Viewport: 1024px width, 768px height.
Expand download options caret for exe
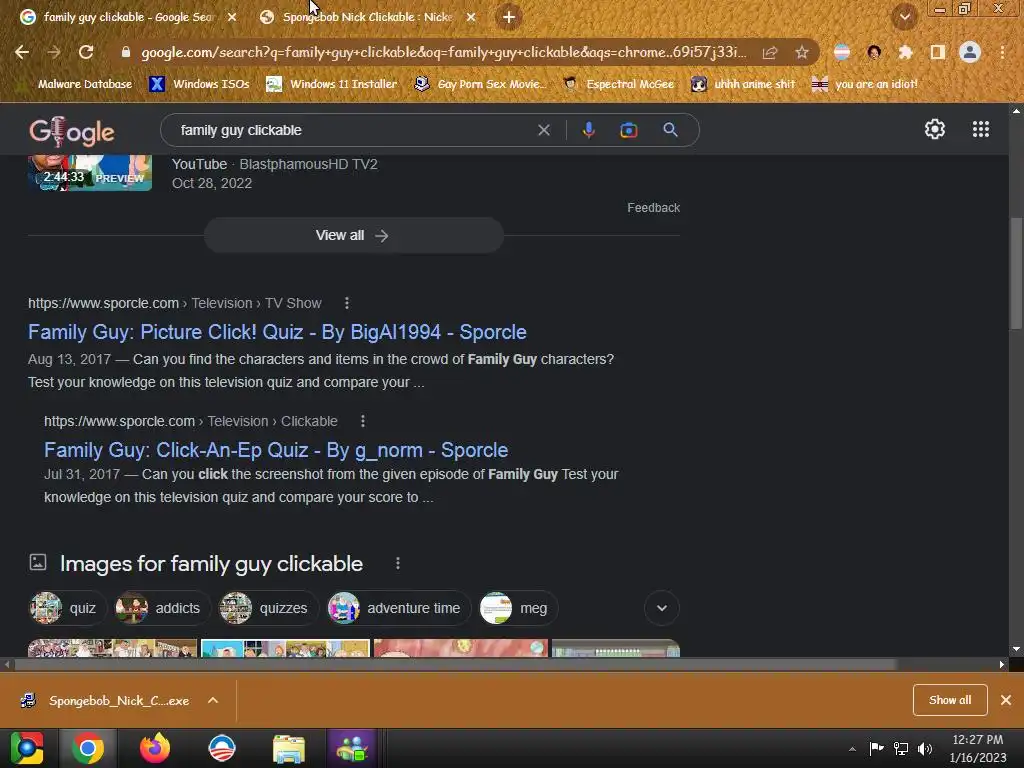pyautogui.click(x=213, y=701)
